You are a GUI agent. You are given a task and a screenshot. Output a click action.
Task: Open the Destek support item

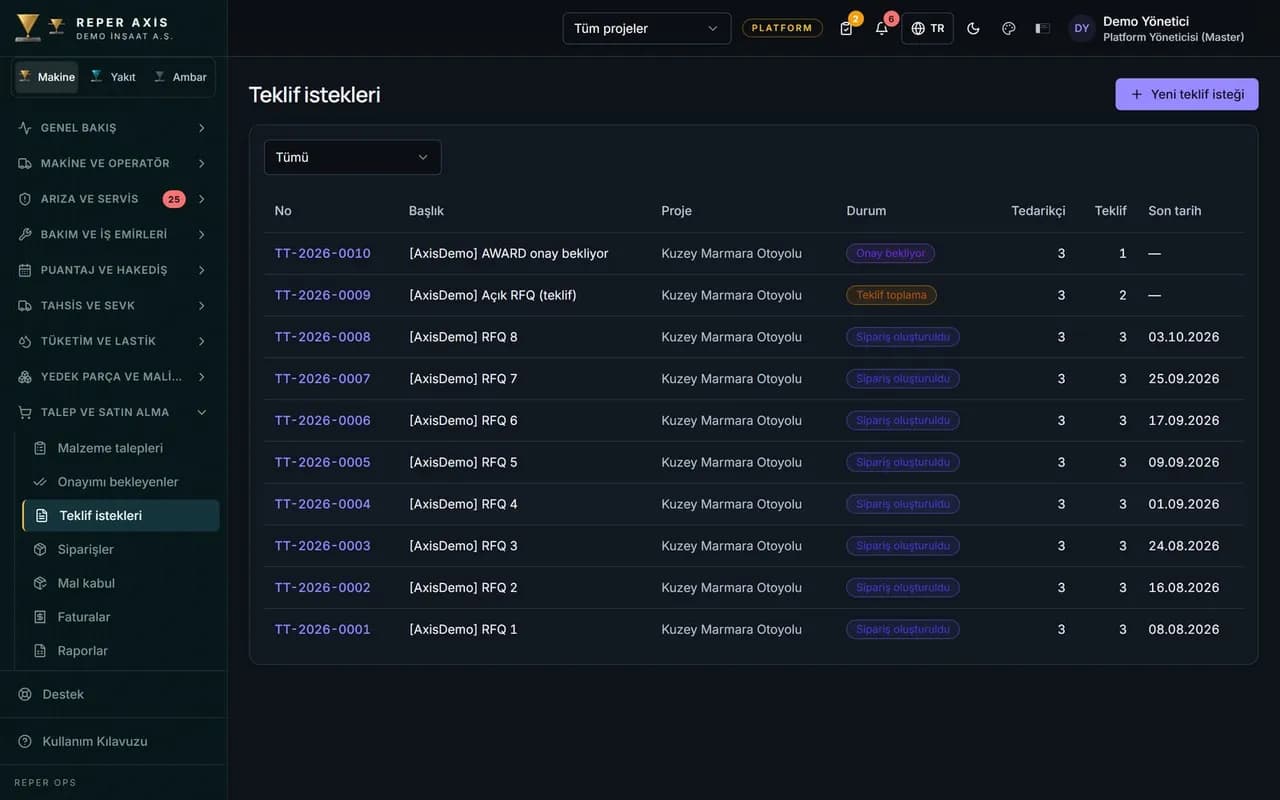[x=113, y=694]
